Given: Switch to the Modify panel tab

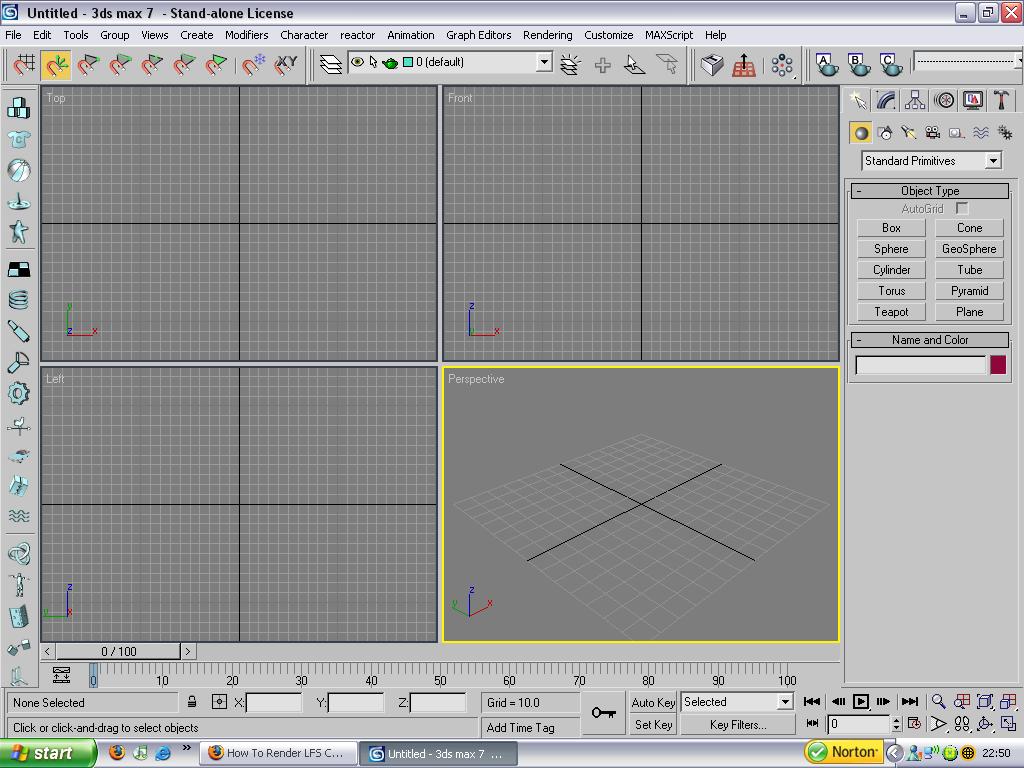Looking at the screenshot, I should [x=886, y=100].
